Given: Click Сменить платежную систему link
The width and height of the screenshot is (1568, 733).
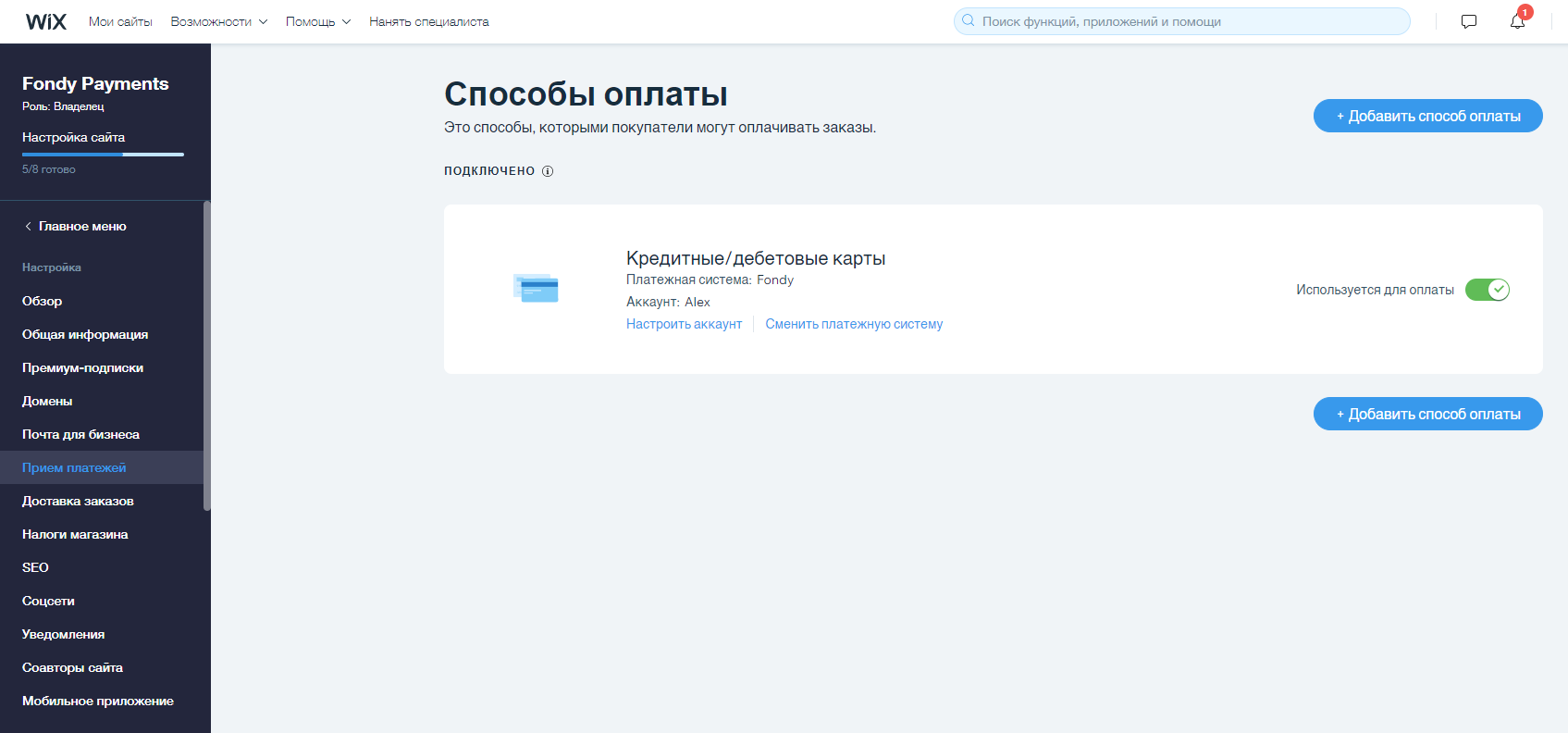Looking at the screenshot, I should point(854,324).
